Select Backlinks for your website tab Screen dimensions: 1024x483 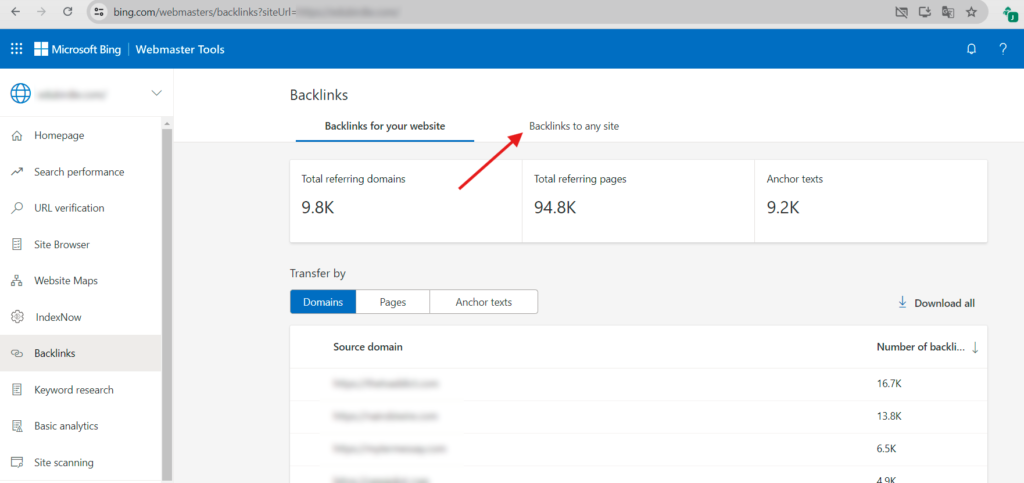[x=384, y=126]
